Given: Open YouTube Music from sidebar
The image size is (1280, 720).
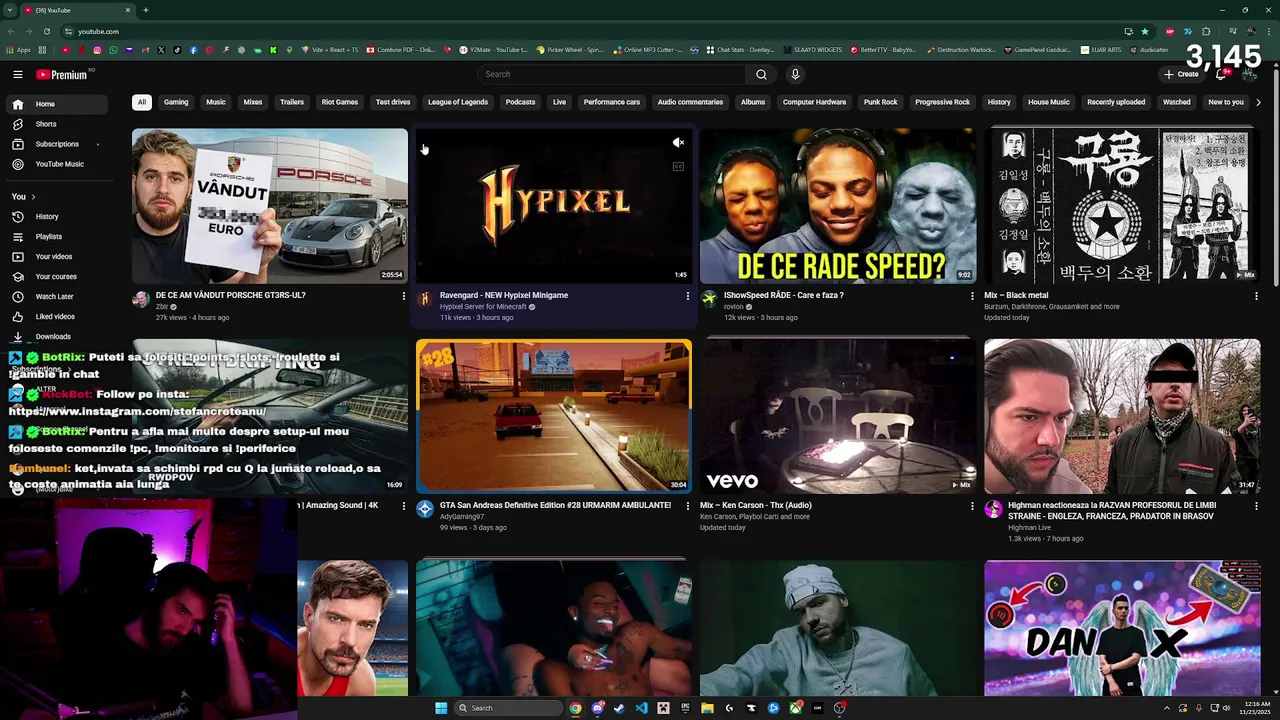Looking at the screenshot, I should (59, 164).
